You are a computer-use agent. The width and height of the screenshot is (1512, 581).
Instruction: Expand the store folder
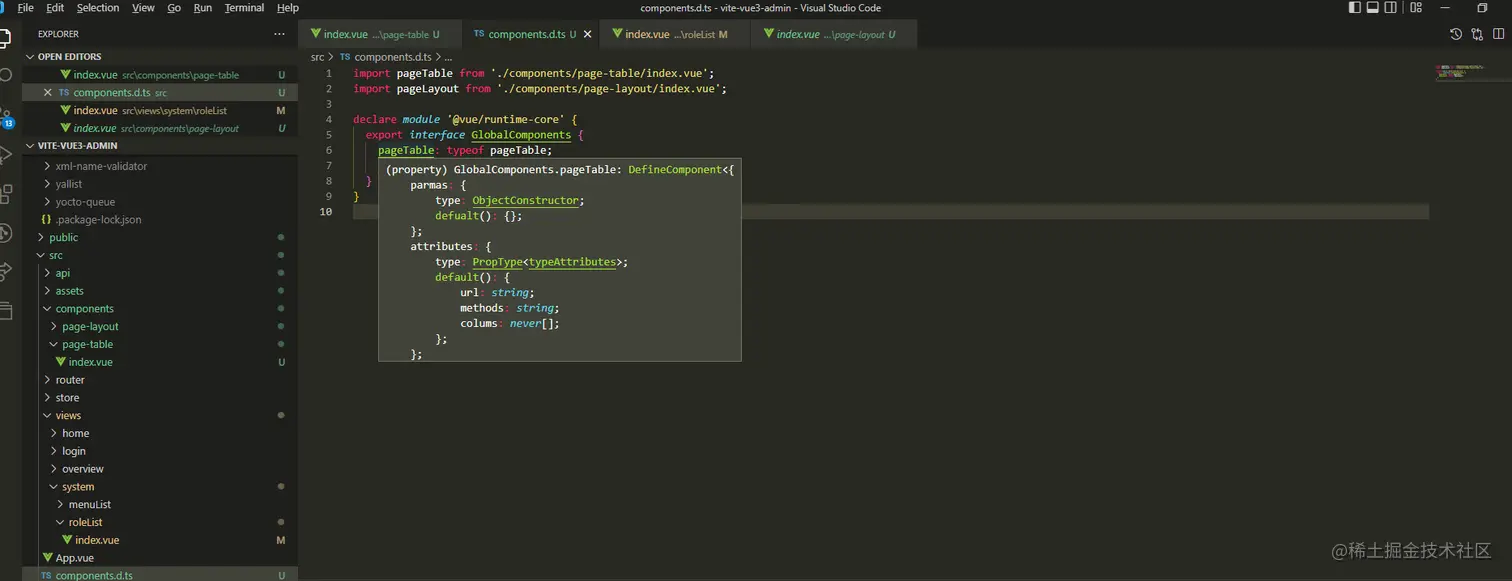coord(160,398)
